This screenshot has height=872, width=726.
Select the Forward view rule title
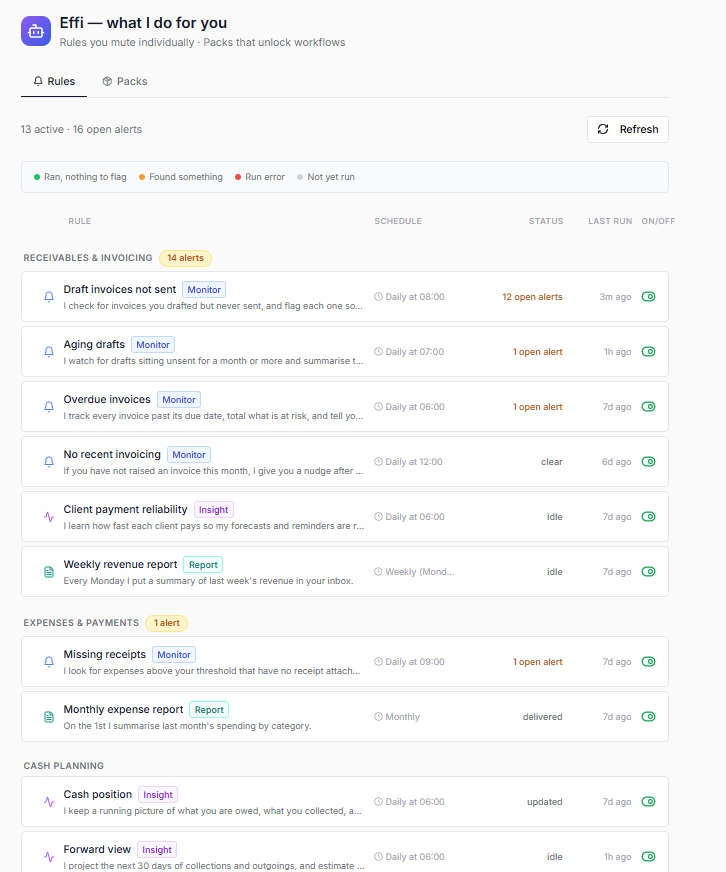97,849
